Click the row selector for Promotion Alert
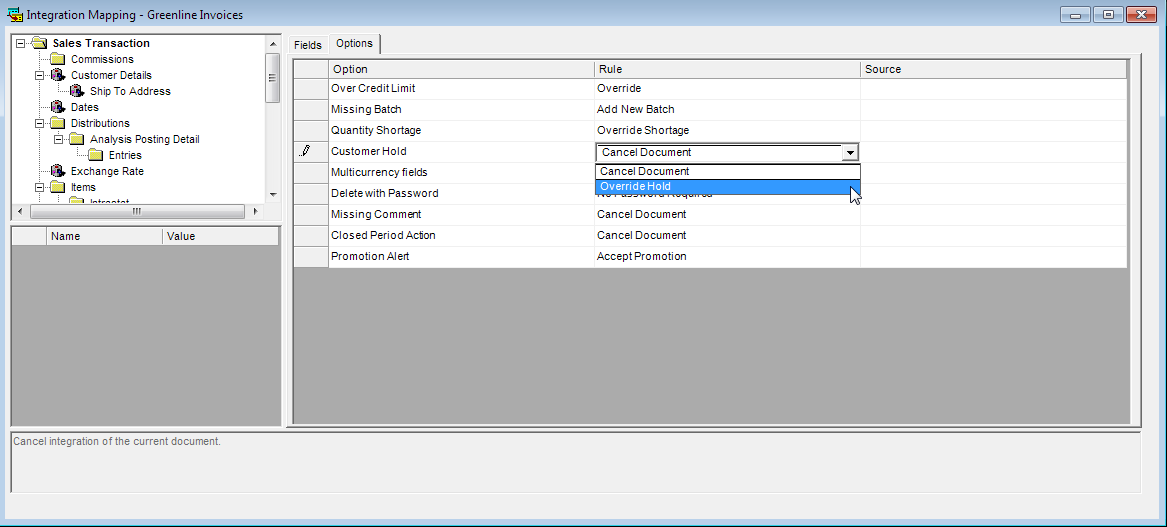Viewport: 1167px width, 527px height. (311, 257)
